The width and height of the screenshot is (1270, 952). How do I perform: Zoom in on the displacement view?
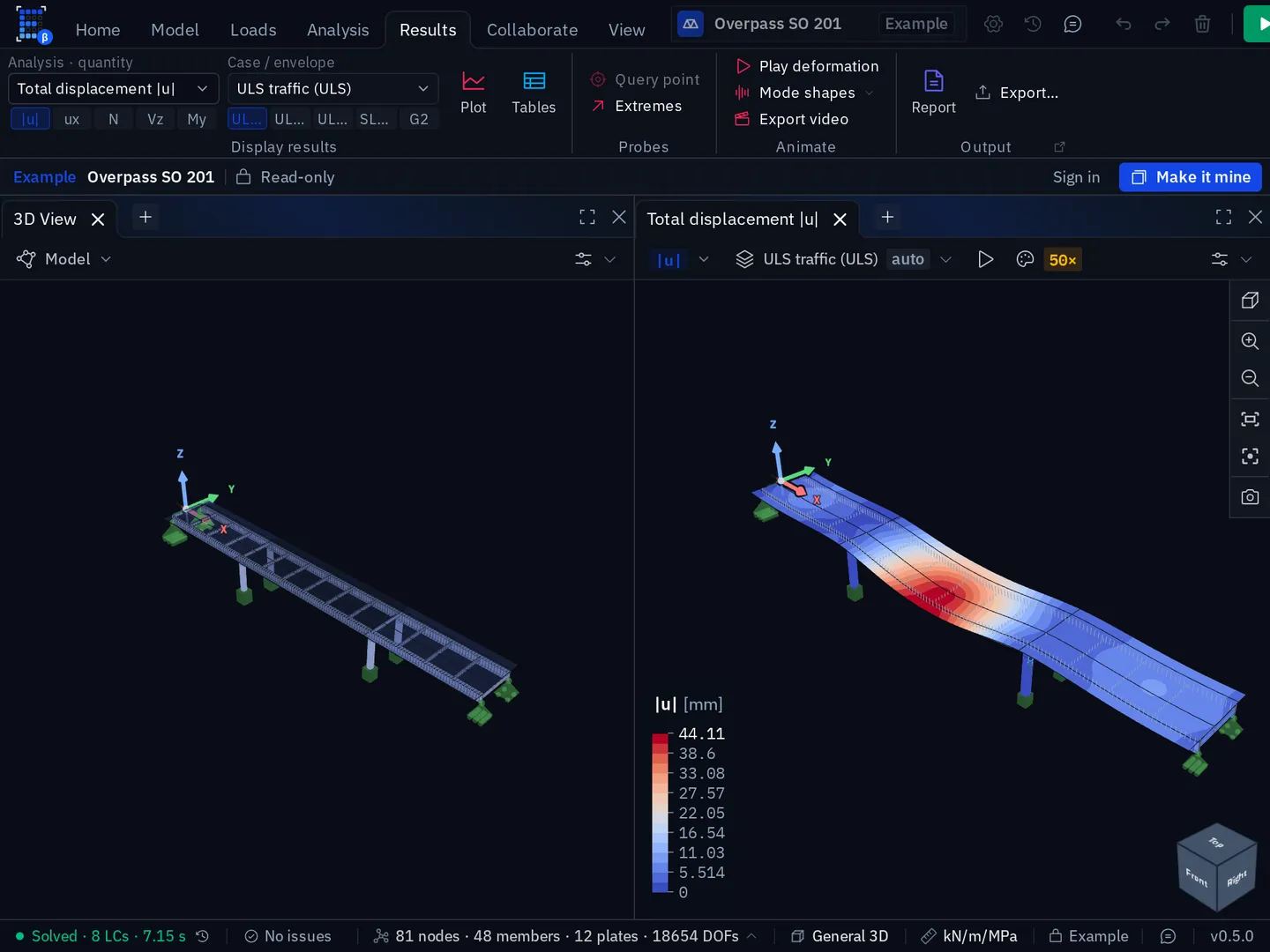[x=1250, y=341]
